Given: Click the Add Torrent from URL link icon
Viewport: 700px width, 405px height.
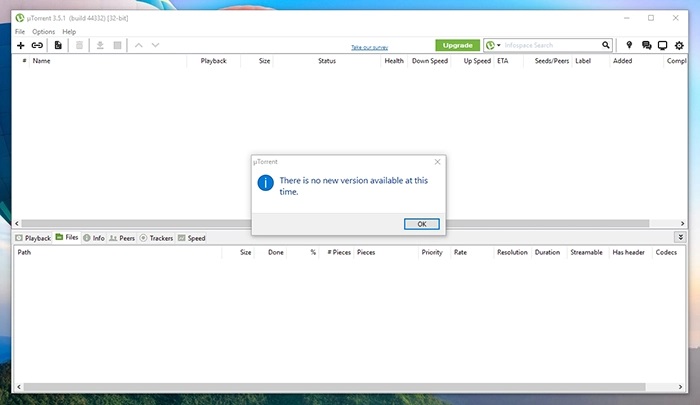Looking at the screenshot, I should click(x=37, y=45).
